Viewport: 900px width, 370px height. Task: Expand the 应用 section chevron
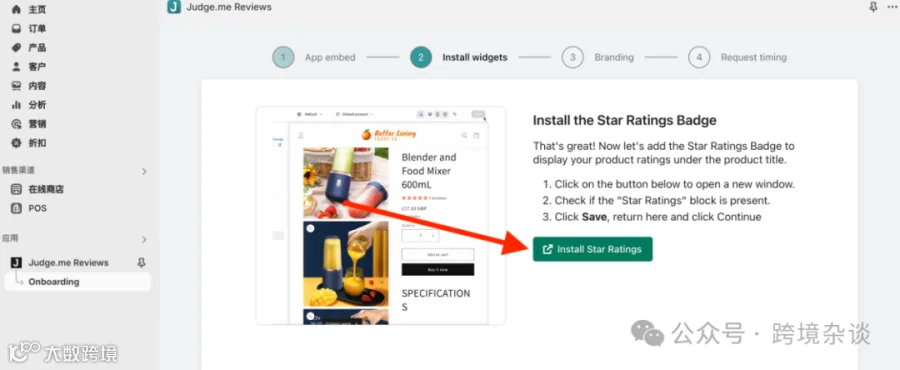pyautogui.click(x=144, y=239)
